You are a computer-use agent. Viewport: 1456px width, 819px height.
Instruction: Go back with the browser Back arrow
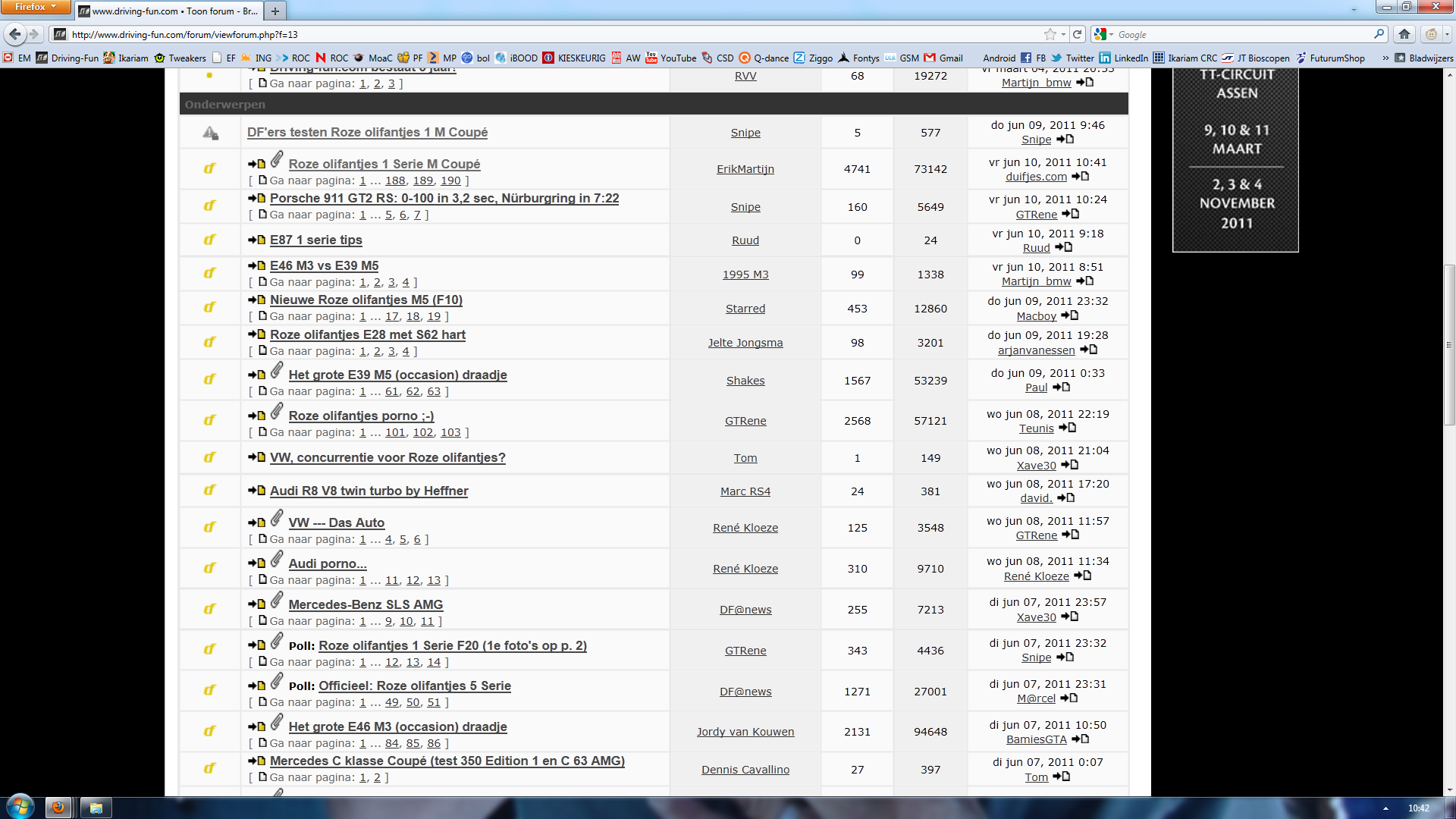point(14,34)
